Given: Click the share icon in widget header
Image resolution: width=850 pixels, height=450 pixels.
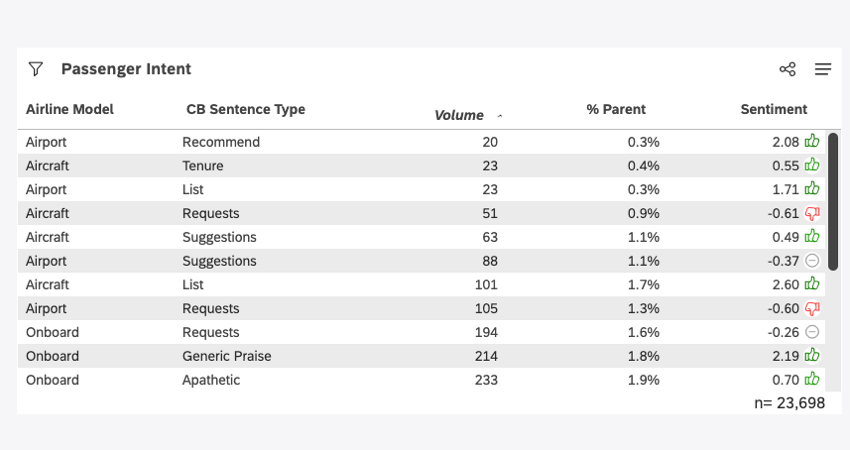Looking at the screenshot, I should (x=787, y=69).
